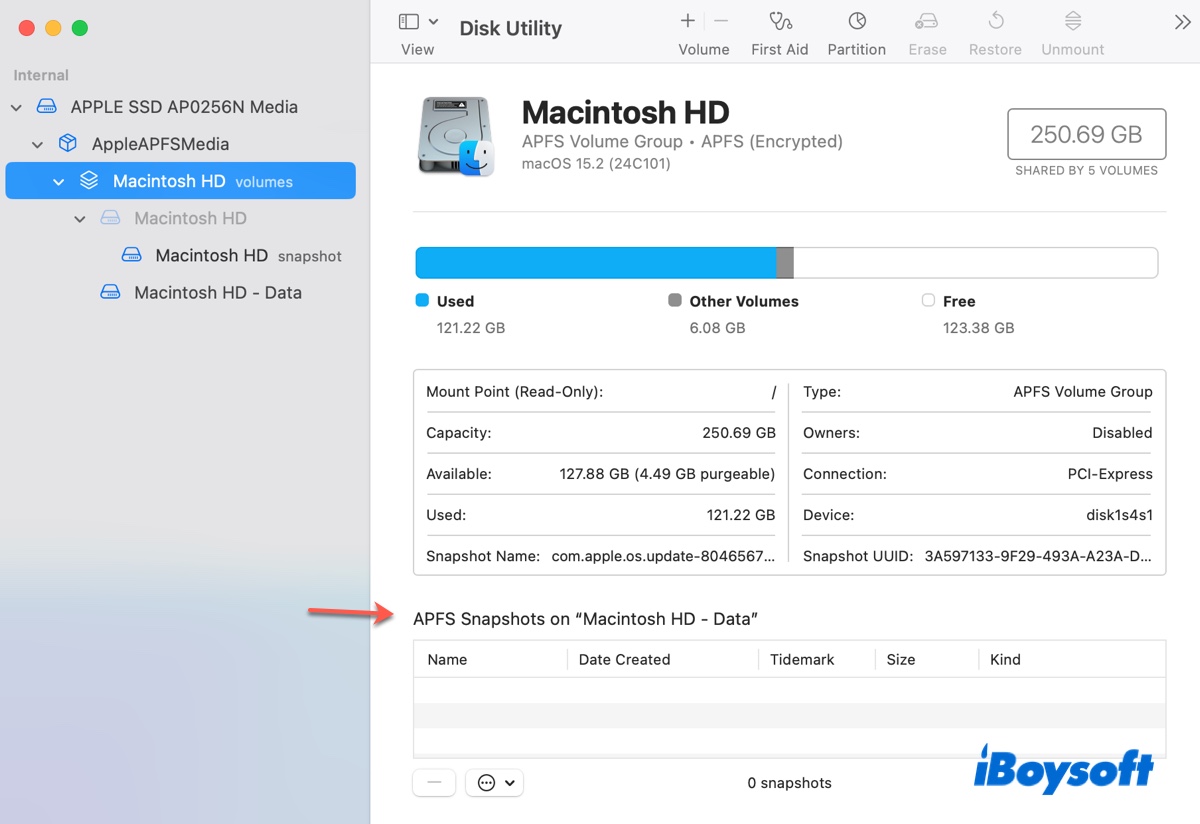
Task: Click the storage usage bar
Action: click(x=786, y=262)
